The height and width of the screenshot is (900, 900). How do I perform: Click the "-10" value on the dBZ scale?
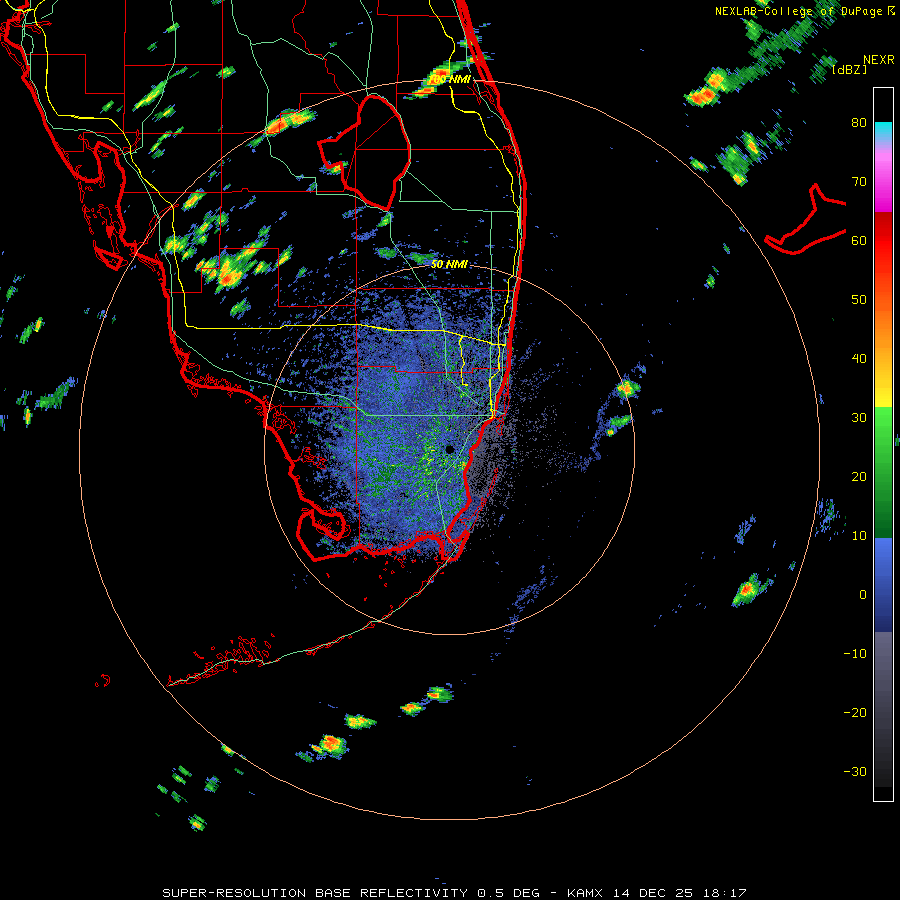pyautogui.click(x=855, y=654)
